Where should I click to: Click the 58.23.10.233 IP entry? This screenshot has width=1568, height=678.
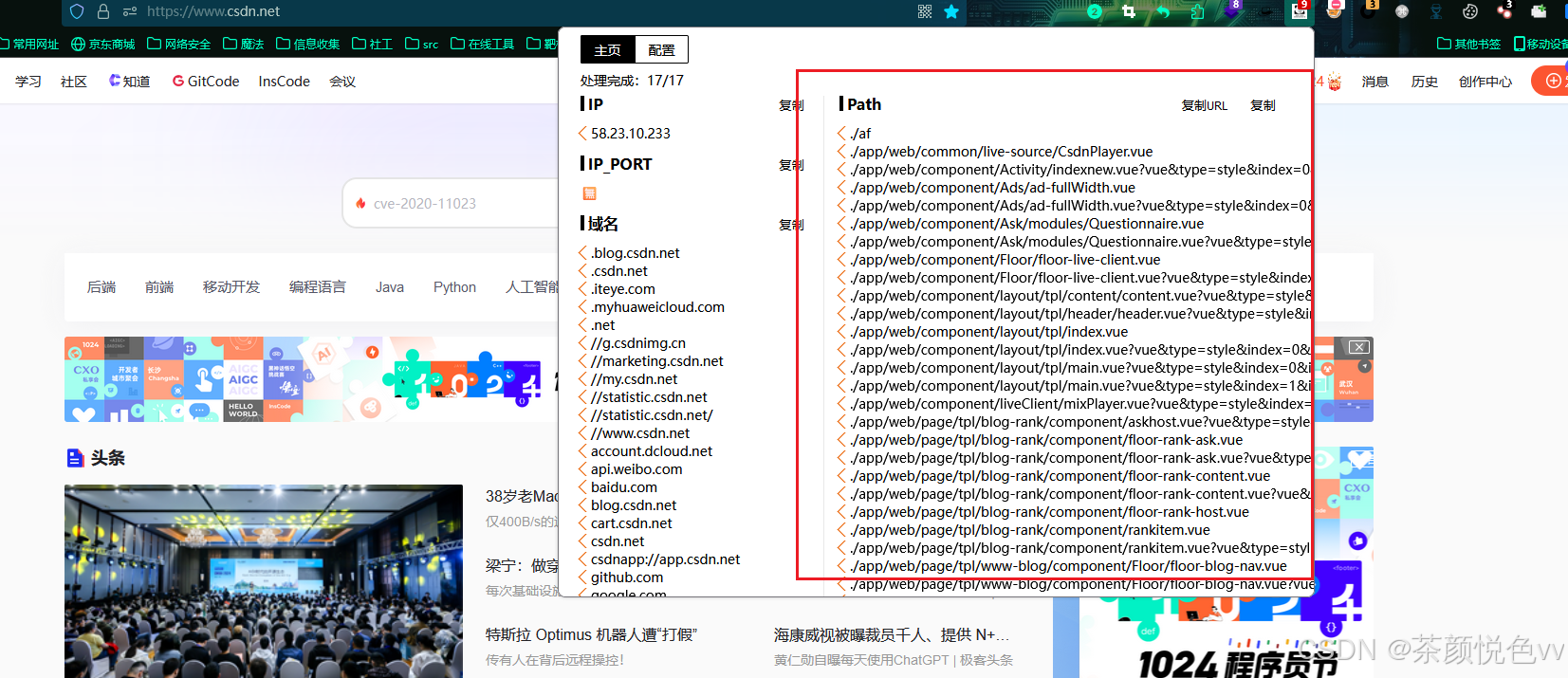pyautogui.click(x=631, y=134)
